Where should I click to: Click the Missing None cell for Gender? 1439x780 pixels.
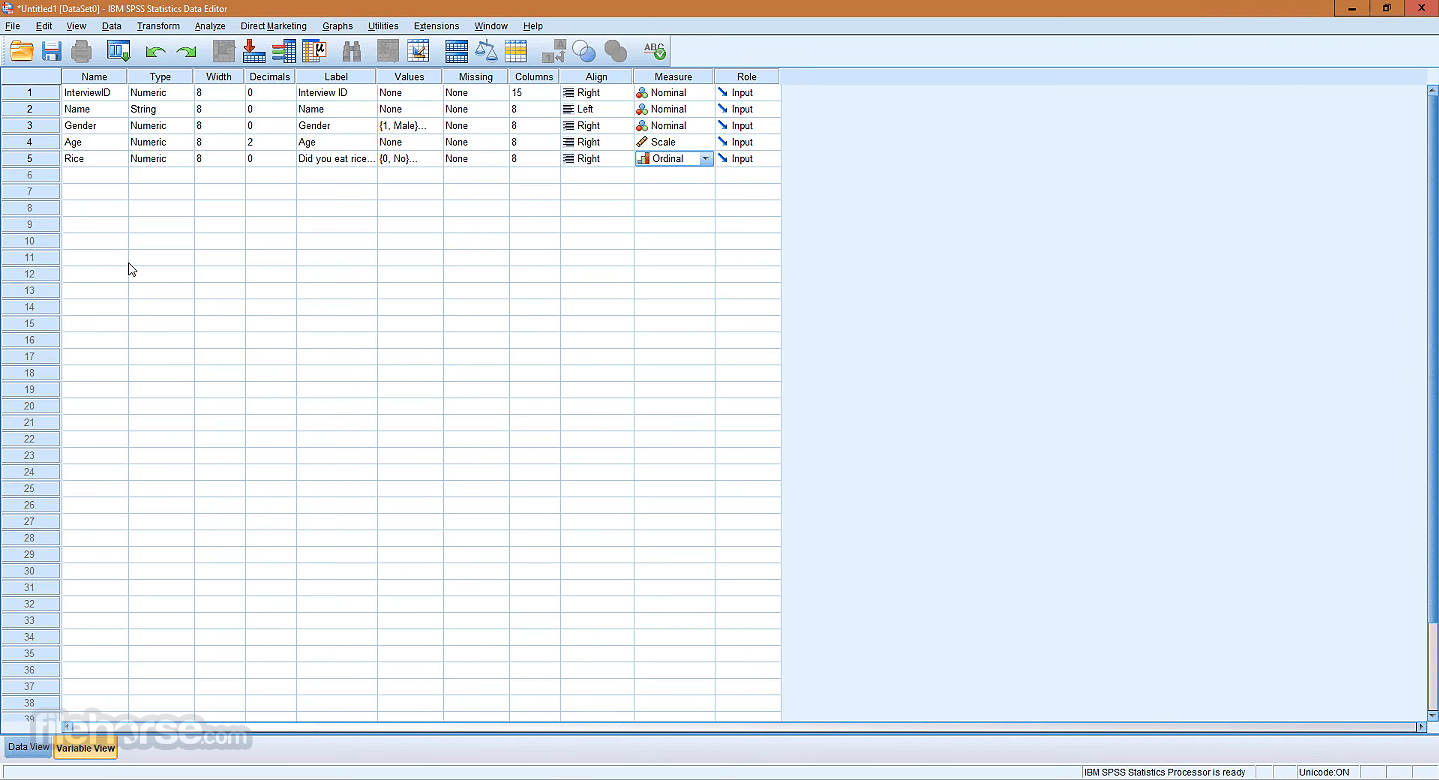(x=476, y=126)
